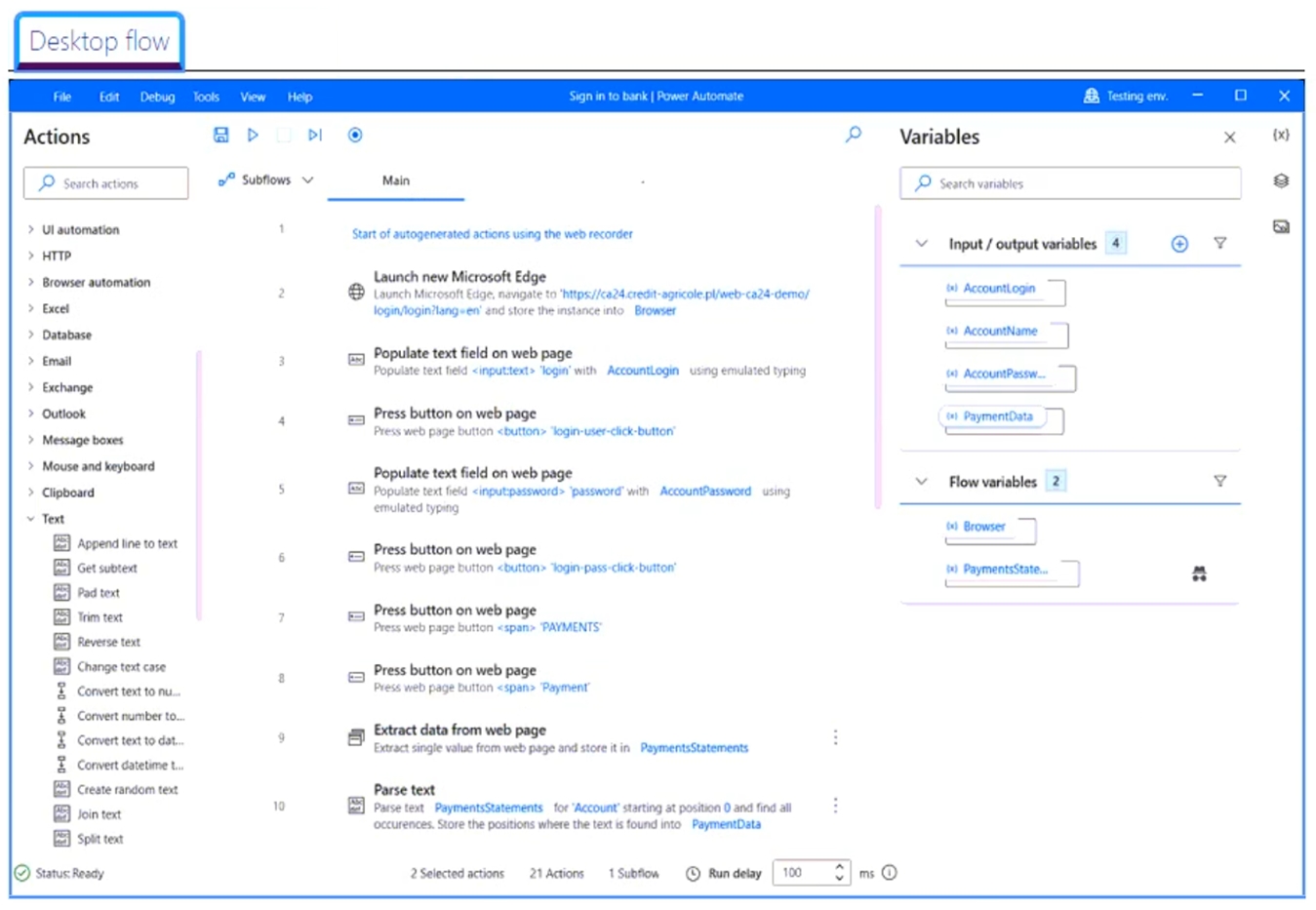Select the Split text action
The image size is (1316, 910).
(100, 839)
